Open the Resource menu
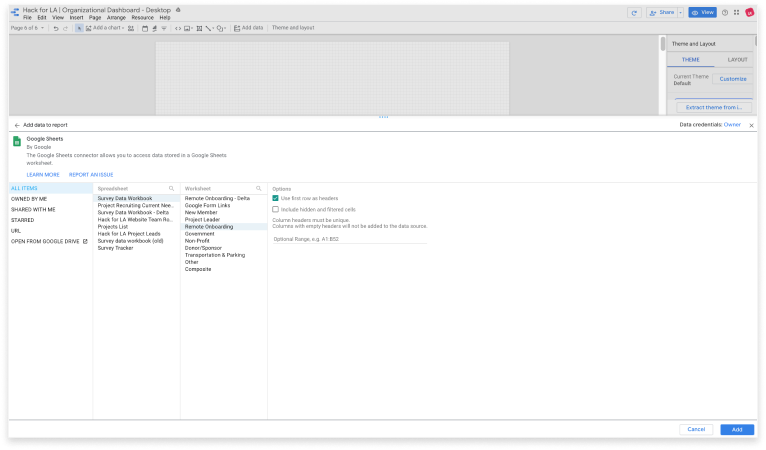The image size is (766, 450). (x=142, y=17)
